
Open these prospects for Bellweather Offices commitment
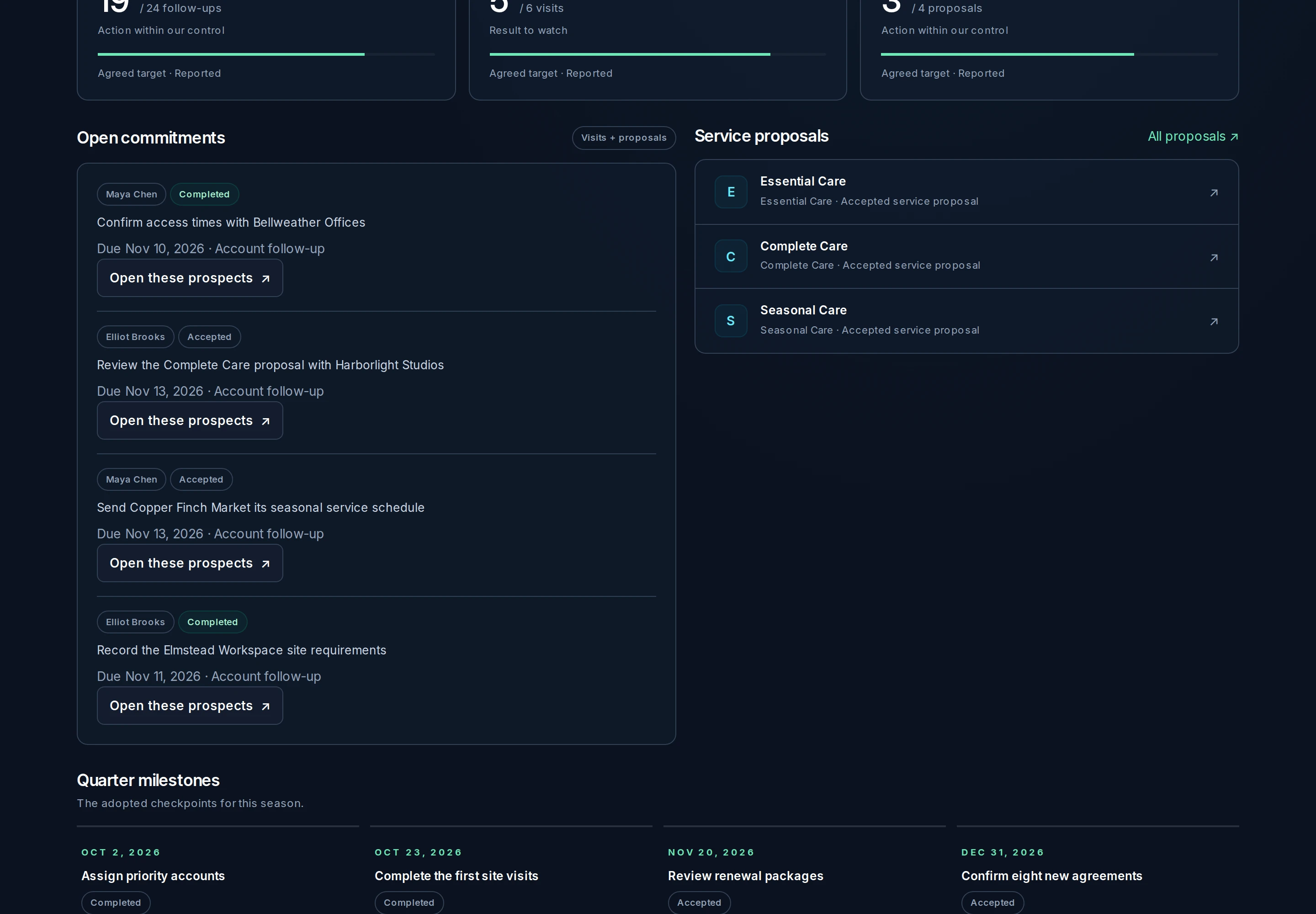190,278
